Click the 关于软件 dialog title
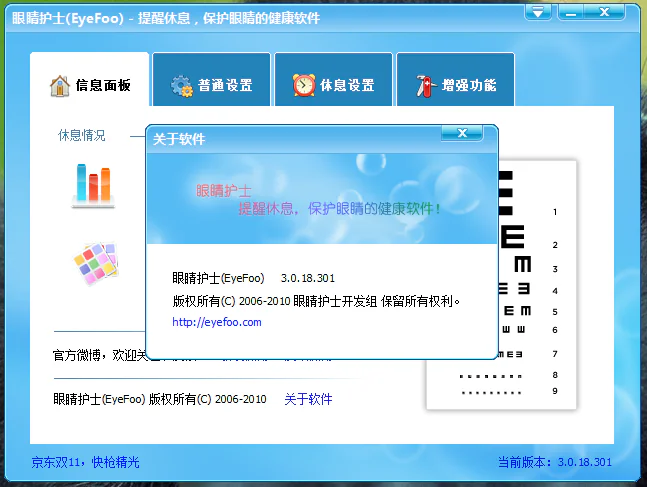The image size is (647, 487). [179, 139]
